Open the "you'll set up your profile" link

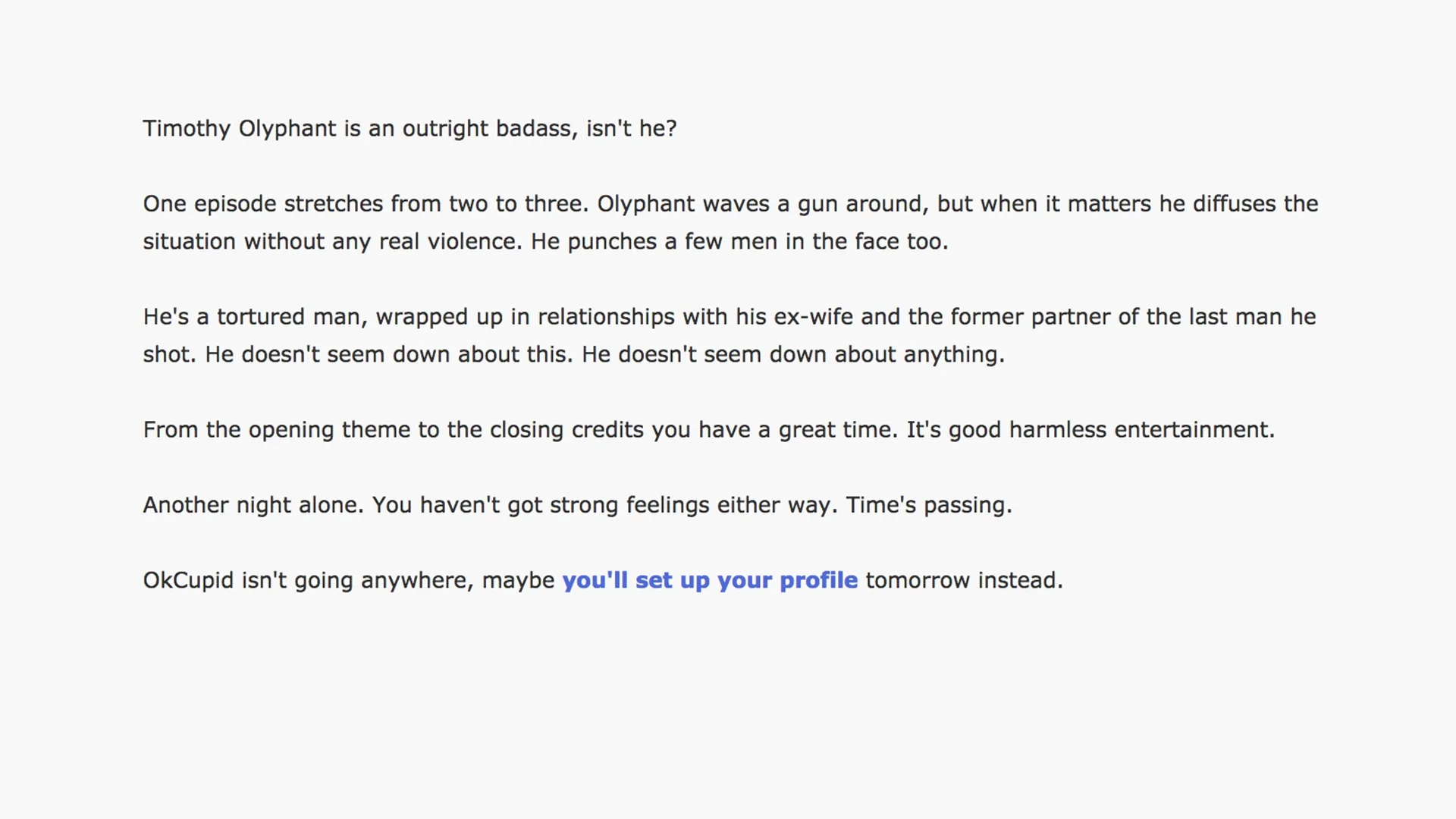tap(710, 580)
